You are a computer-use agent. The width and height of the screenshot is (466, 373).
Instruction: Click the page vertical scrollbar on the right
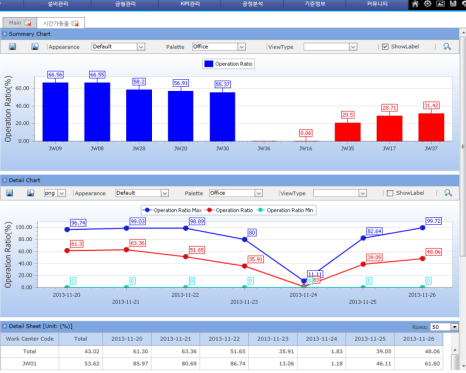463,147
